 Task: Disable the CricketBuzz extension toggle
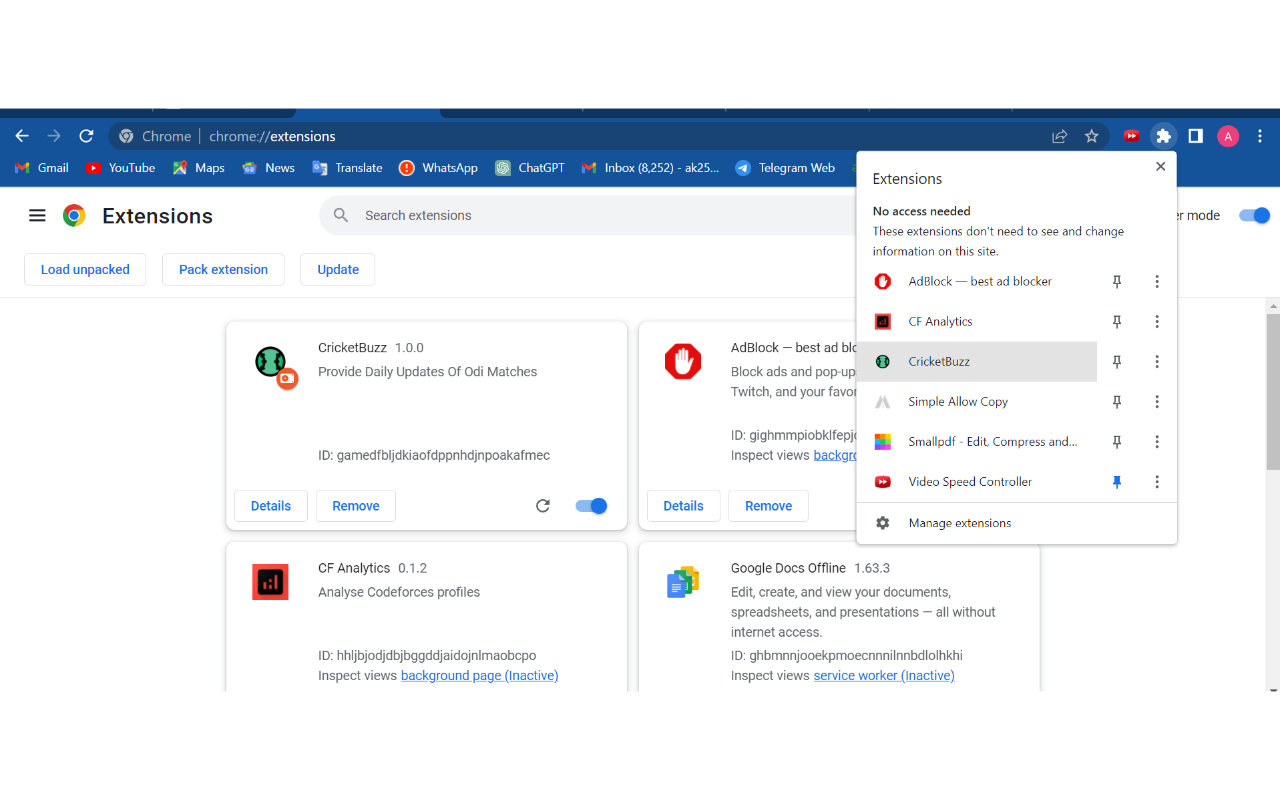pyautogui.click(x=591, y=506)
